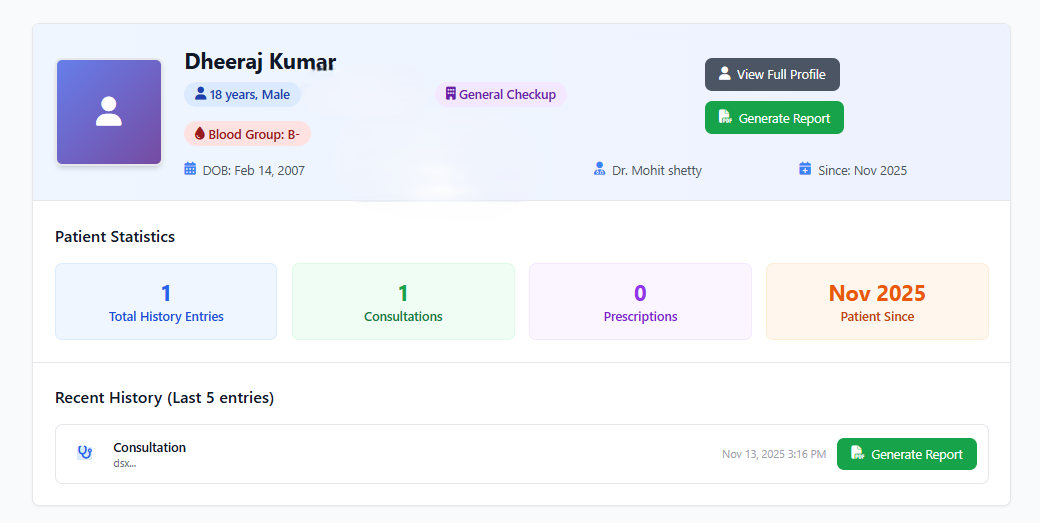The height and width of the screenshot is (523, 1040).
Task: Generate report for the Consultation history entry
Action: coord(906,454)
